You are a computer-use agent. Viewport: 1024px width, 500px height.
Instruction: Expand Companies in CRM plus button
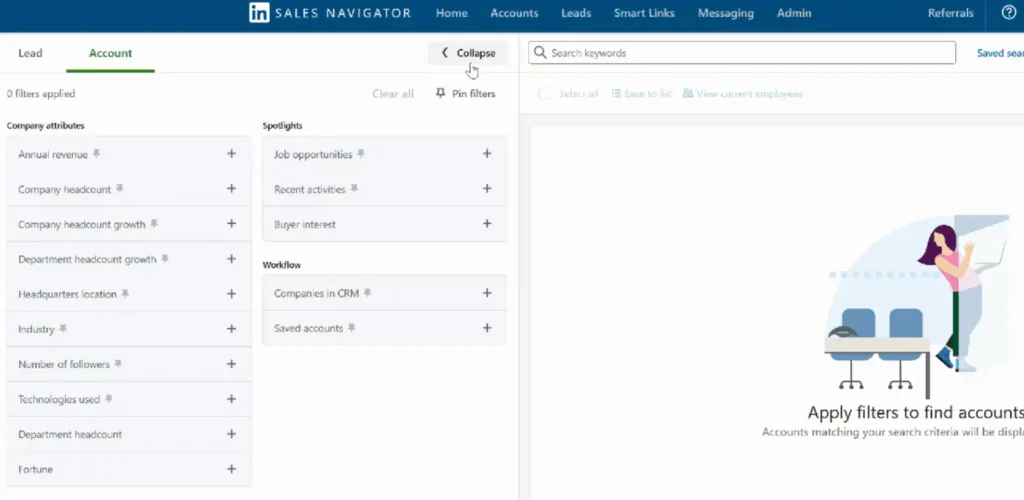tap(487, 293)
